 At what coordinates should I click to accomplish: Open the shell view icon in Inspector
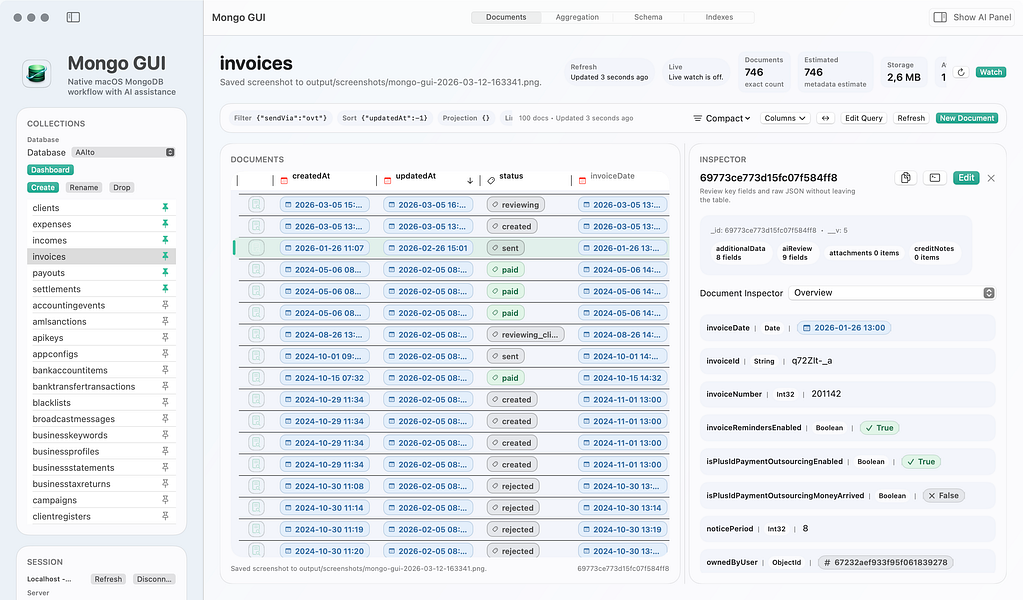coord(934,177)
